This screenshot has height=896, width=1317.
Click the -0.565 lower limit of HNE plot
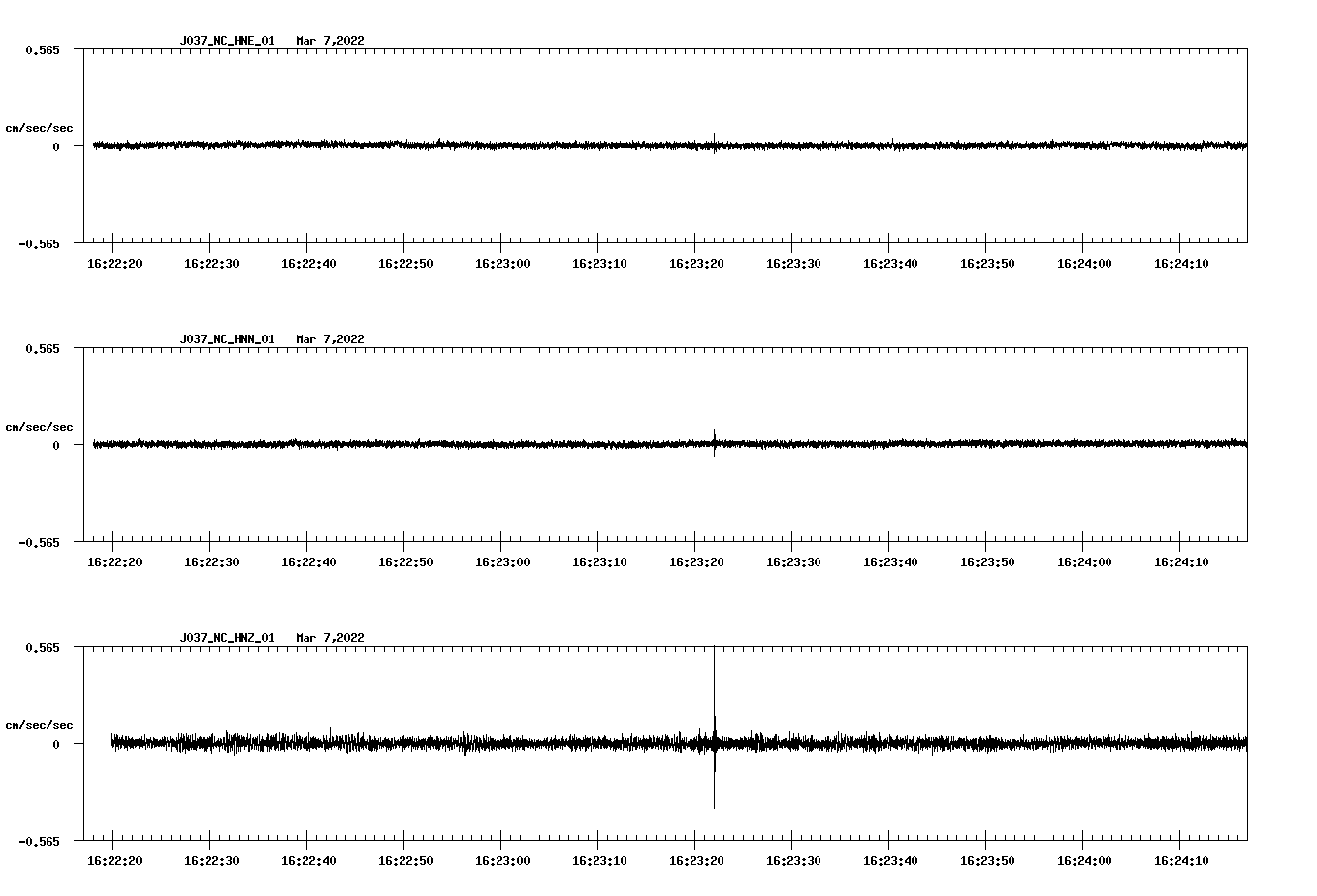tap(39, 243)
